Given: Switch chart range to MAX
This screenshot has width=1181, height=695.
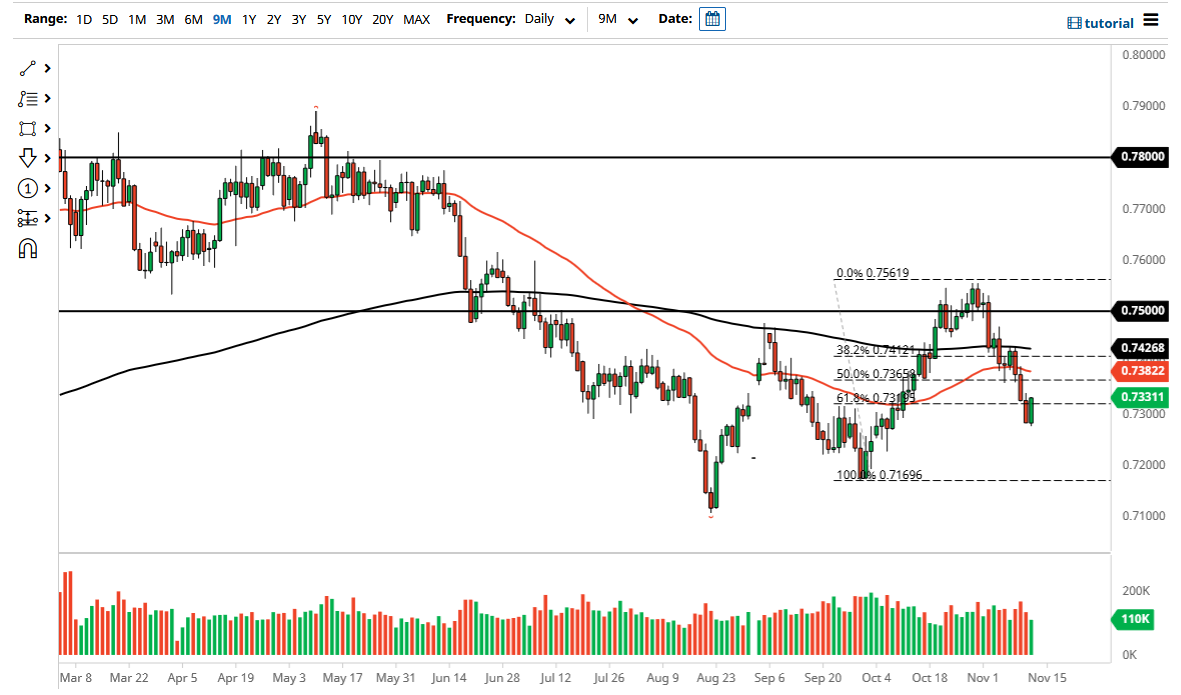Looking at the screenshot, I should [x=416, y=19].
